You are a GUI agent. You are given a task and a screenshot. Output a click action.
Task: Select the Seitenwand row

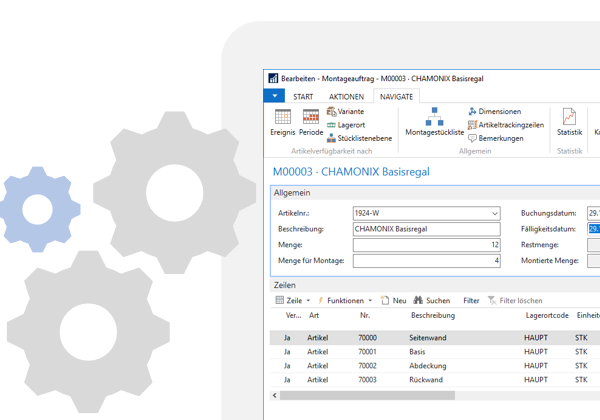coord(435,338)
